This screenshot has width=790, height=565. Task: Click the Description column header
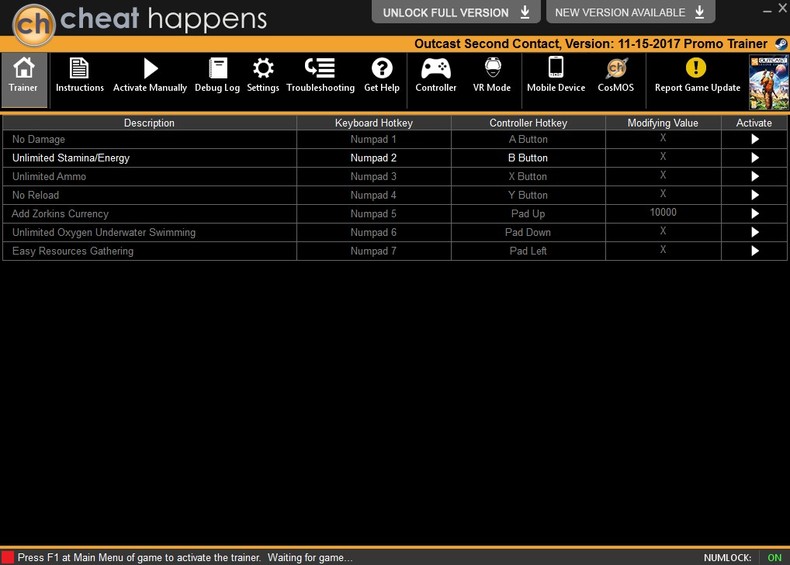pyautogui.click(x=149, y=123)
